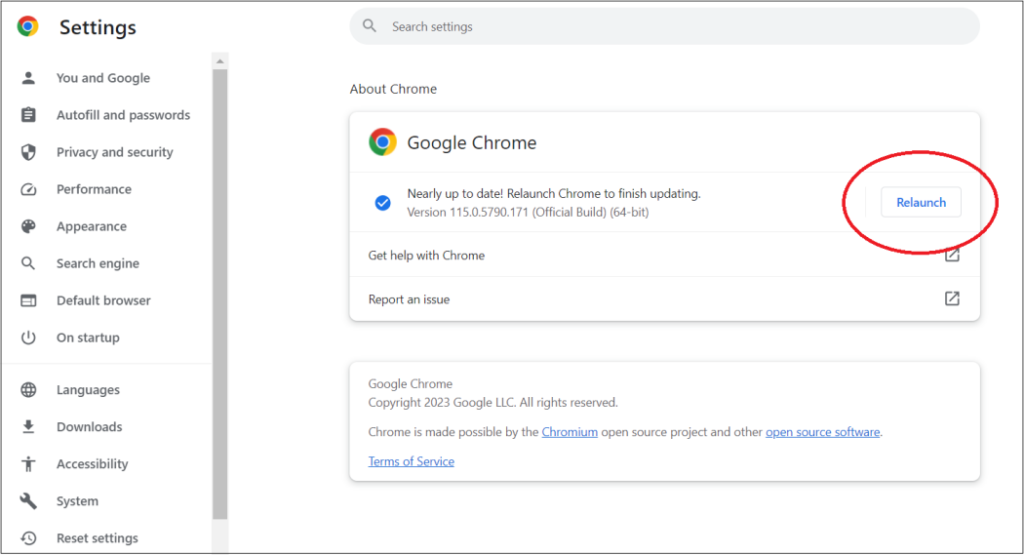This screenshot has height=555, width=1024.
Task: Open external link icon for Get help with Chrome
Action: (952, 255)
